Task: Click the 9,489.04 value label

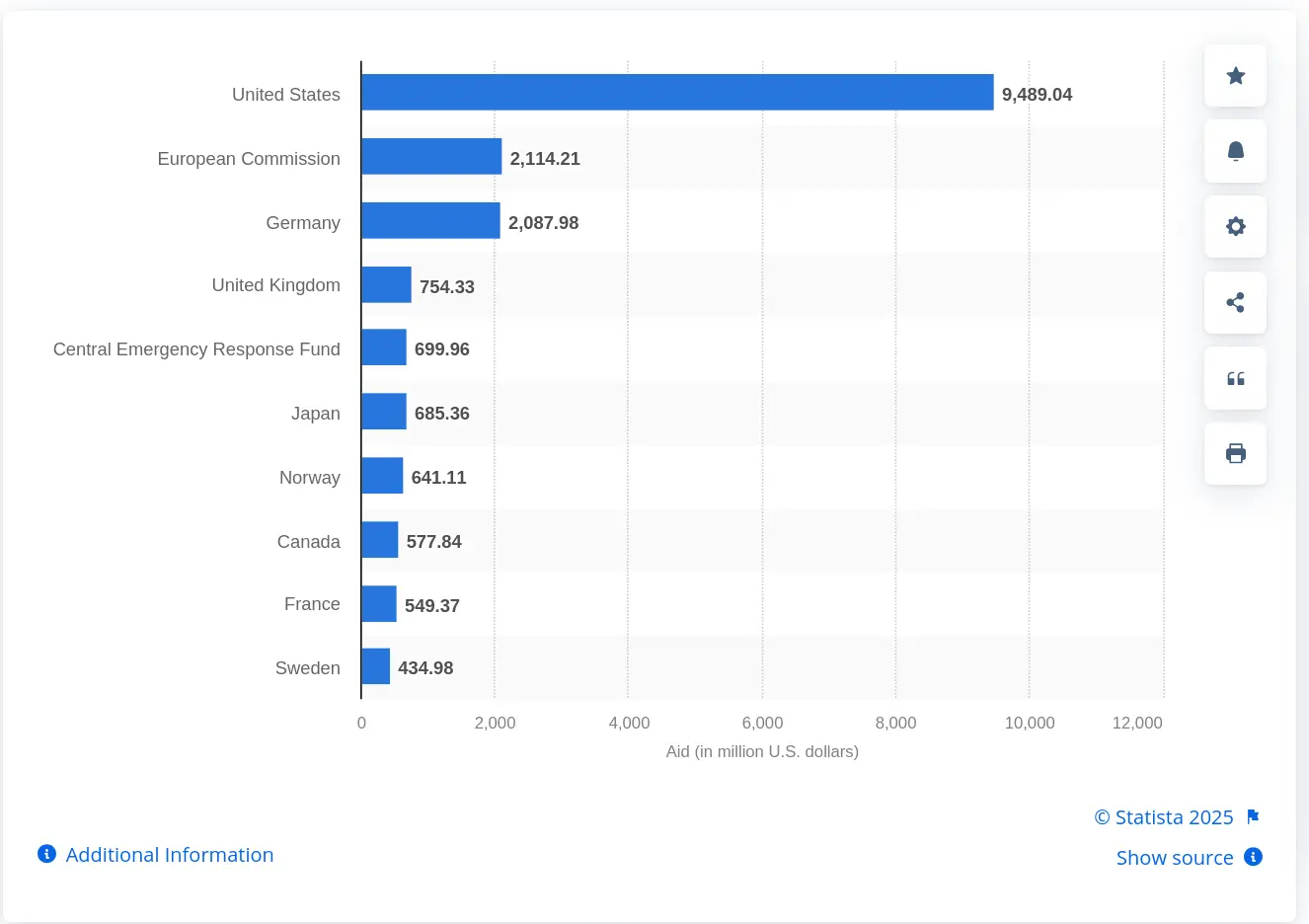Action: [x=1037, y=95]
